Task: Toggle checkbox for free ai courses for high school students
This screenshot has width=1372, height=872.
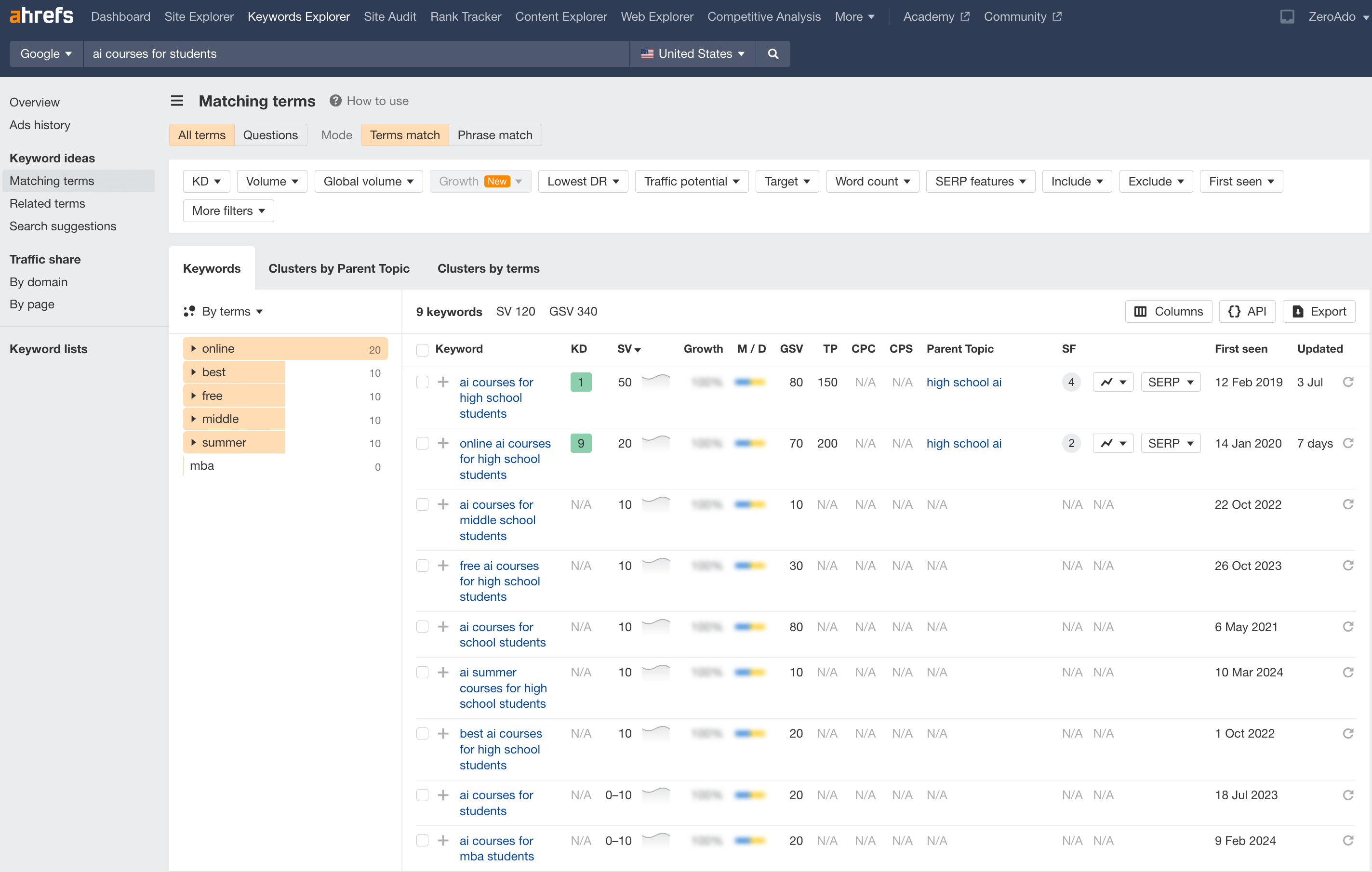Action: (422, 565)
